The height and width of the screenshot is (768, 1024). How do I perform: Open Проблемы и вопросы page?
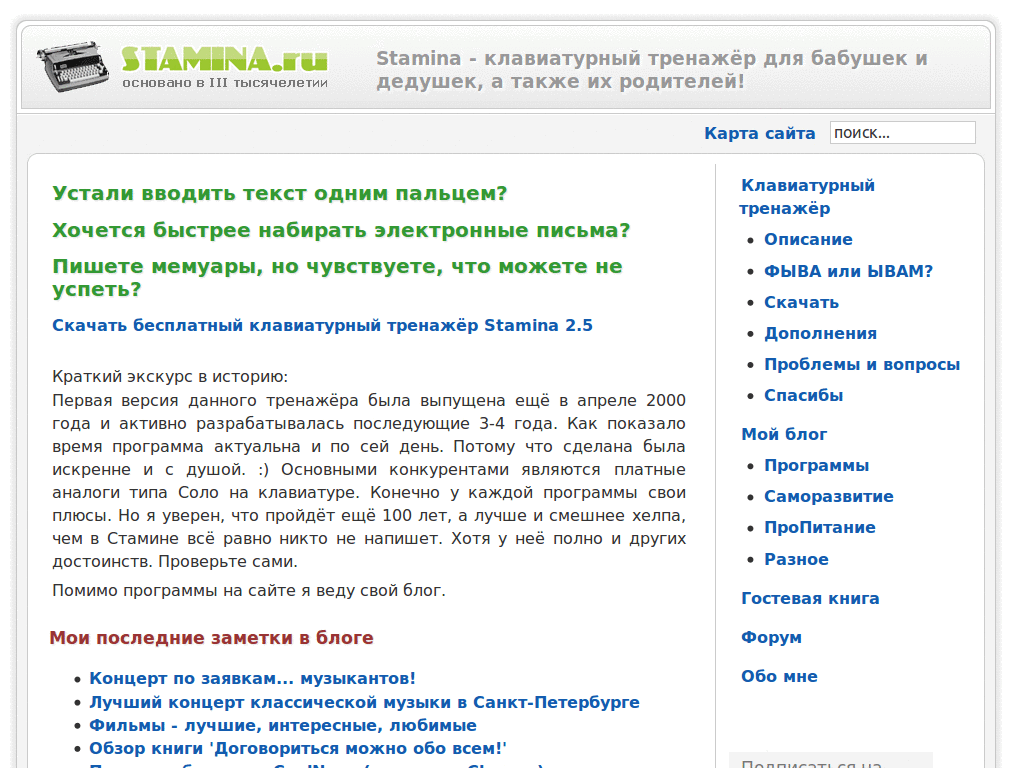click(x=862, y=364)
